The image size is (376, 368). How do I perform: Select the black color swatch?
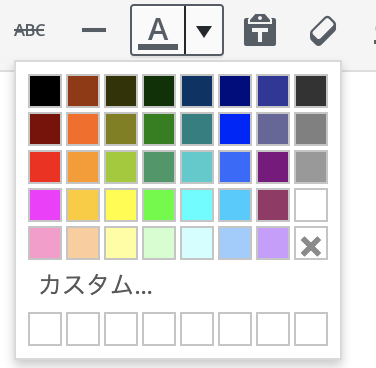click(x=45, y=91)
